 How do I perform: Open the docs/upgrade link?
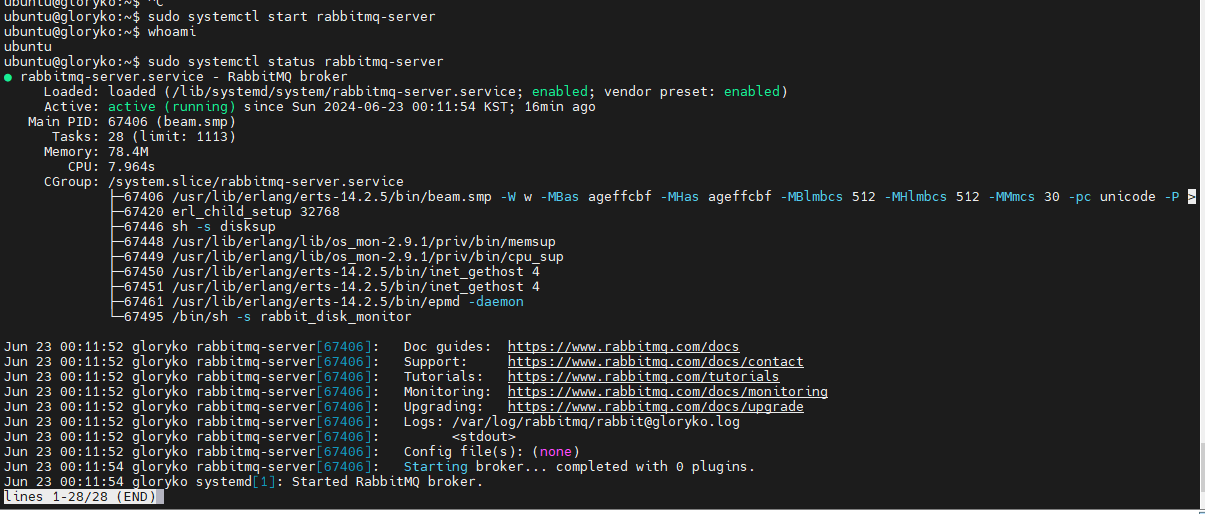pos(655,407)
